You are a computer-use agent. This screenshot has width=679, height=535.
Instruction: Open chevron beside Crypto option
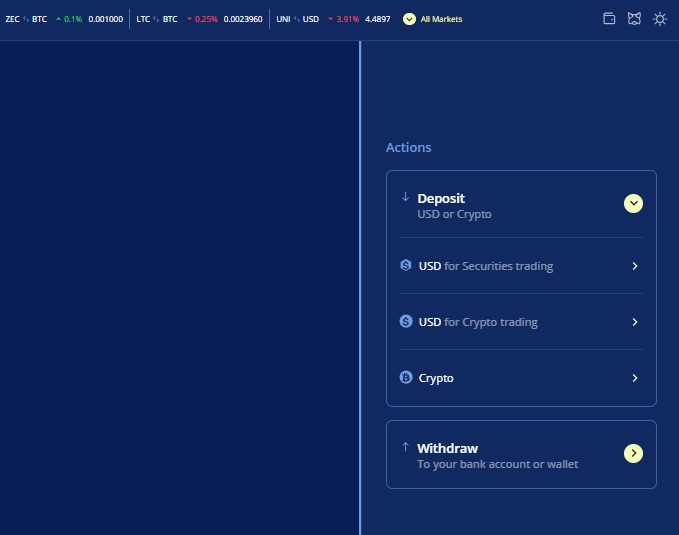coord(635,378)
